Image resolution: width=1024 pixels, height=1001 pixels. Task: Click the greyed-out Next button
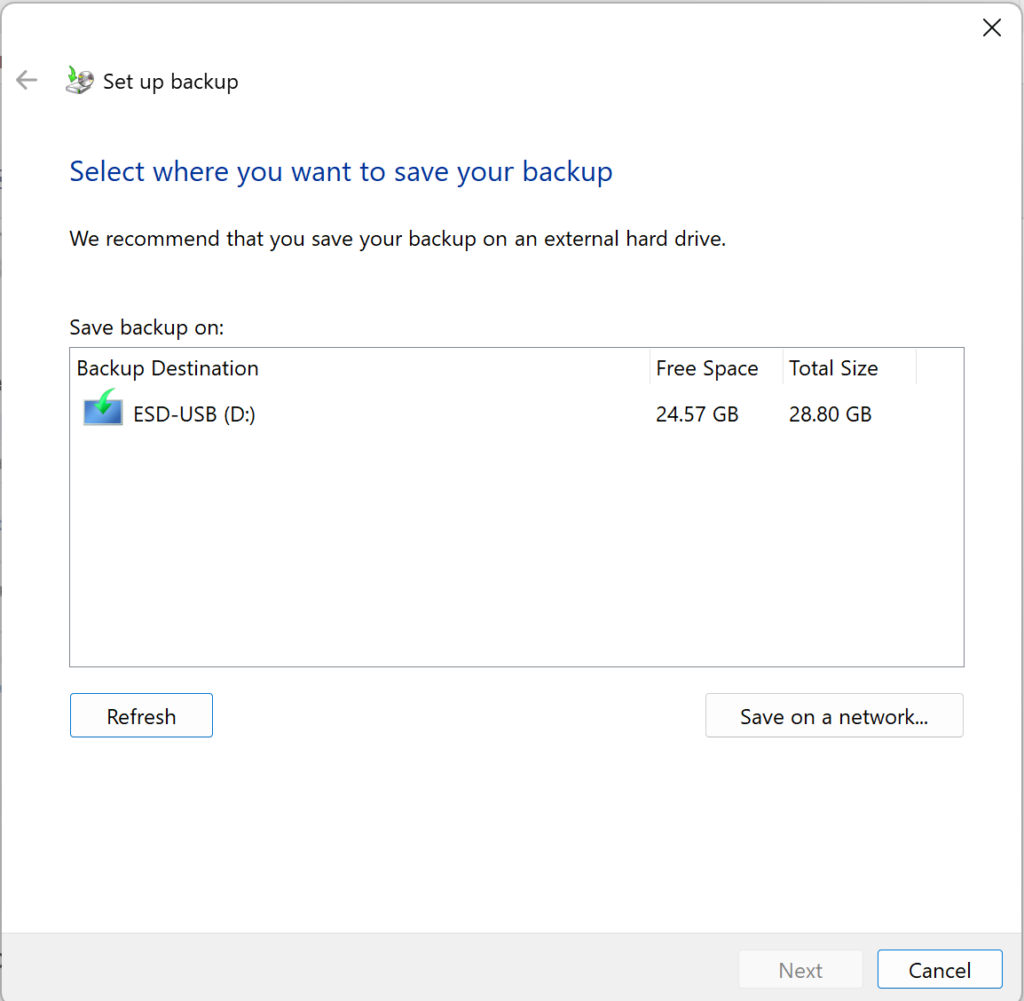[x=800, y=970]
